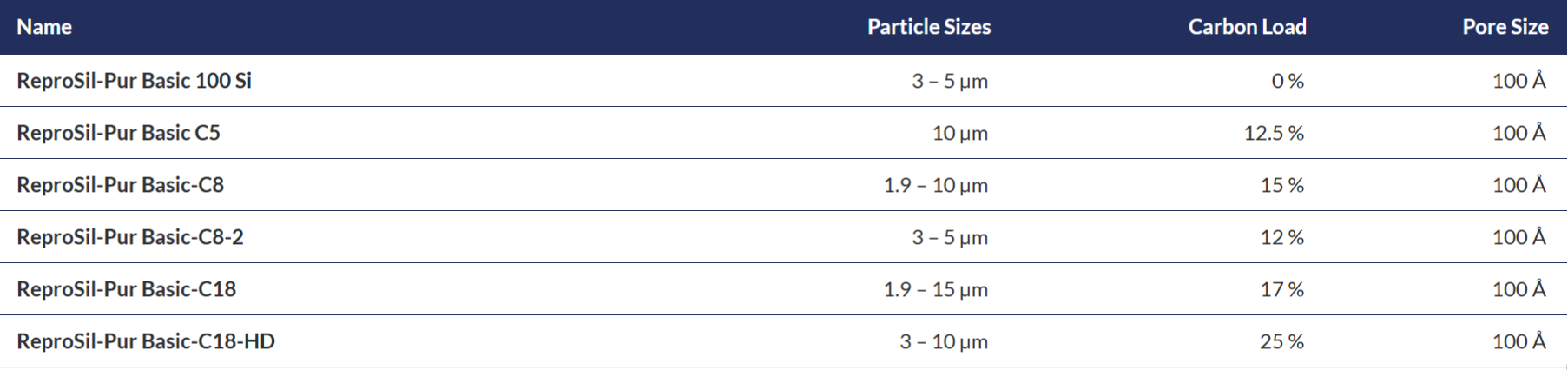The width and height of the screenshot is (1568, 370).
Task: Click the 17 % carbon load value
Action: pos(1282,289)
